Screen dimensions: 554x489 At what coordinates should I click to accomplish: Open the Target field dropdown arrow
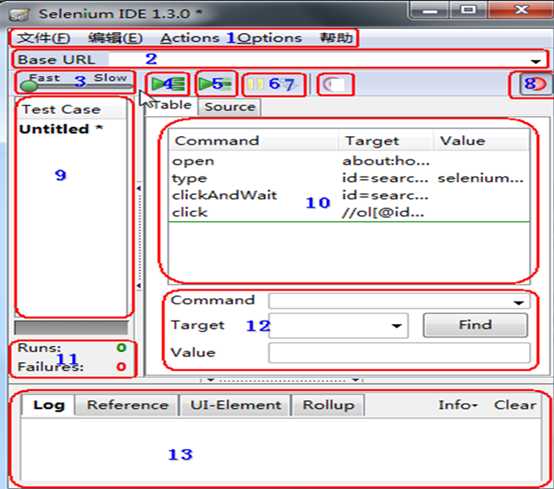[397, 325]
